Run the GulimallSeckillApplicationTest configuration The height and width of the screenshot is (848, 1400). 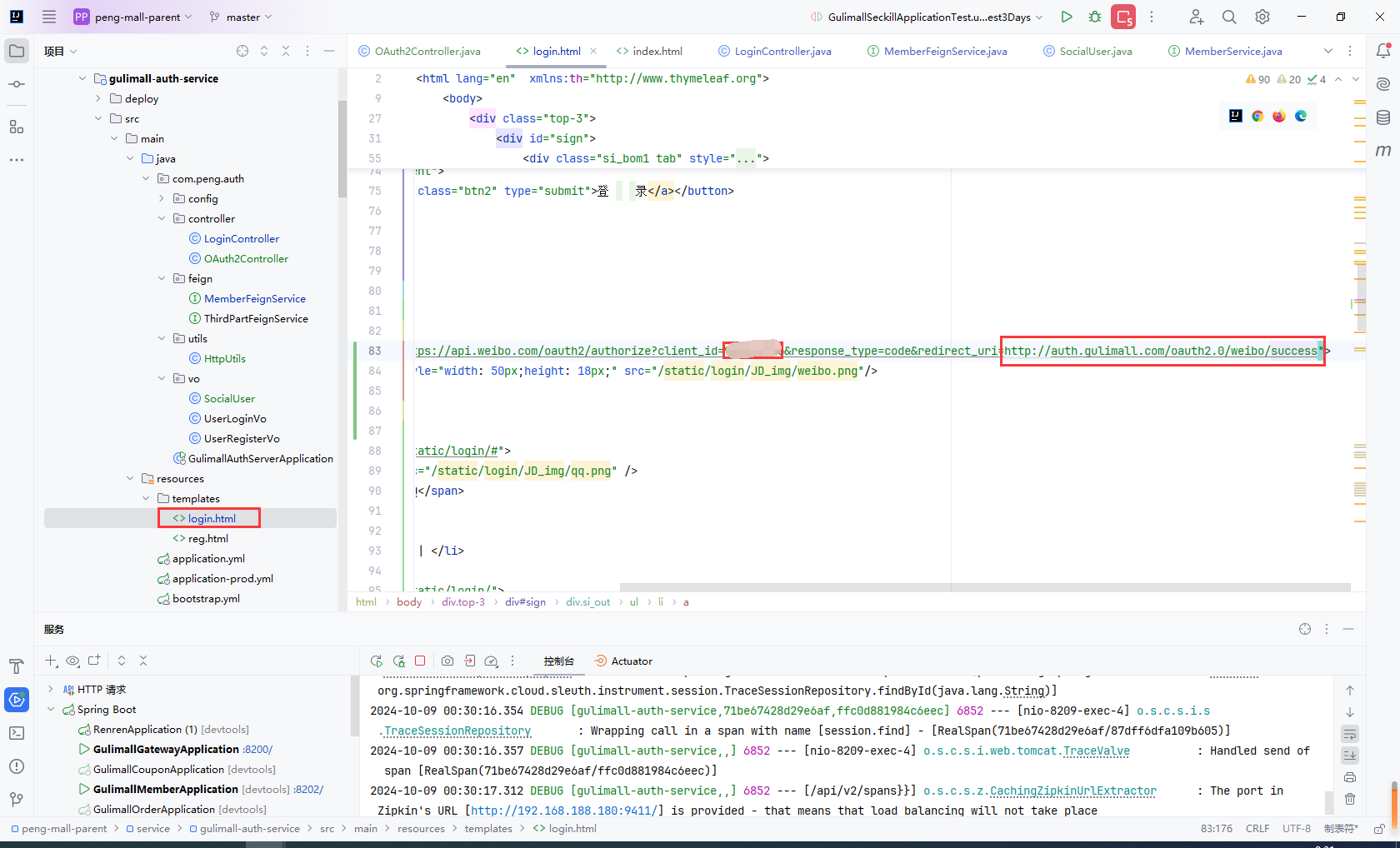pos(1067,17)
